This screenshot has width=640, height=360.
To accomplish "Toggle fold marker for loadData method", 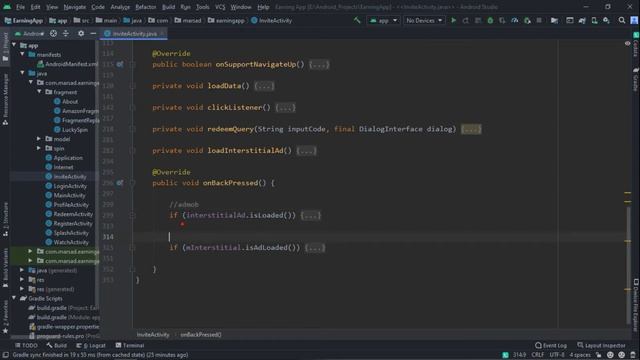I will 132,86.
